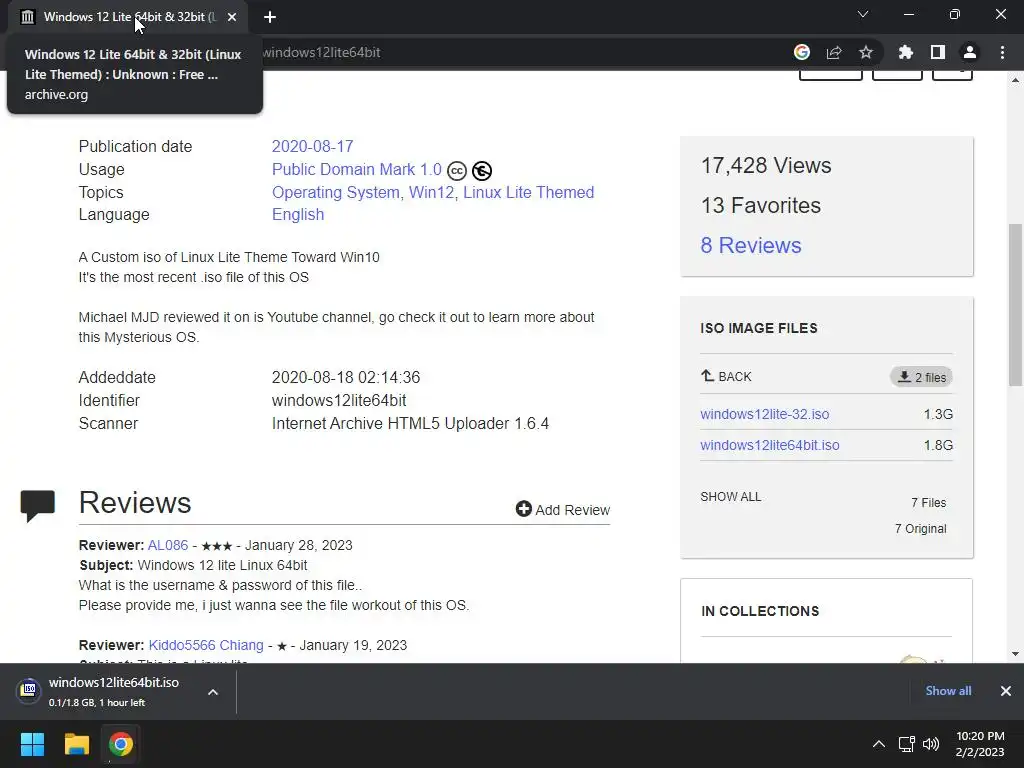Open the English language link

(298, 214)
